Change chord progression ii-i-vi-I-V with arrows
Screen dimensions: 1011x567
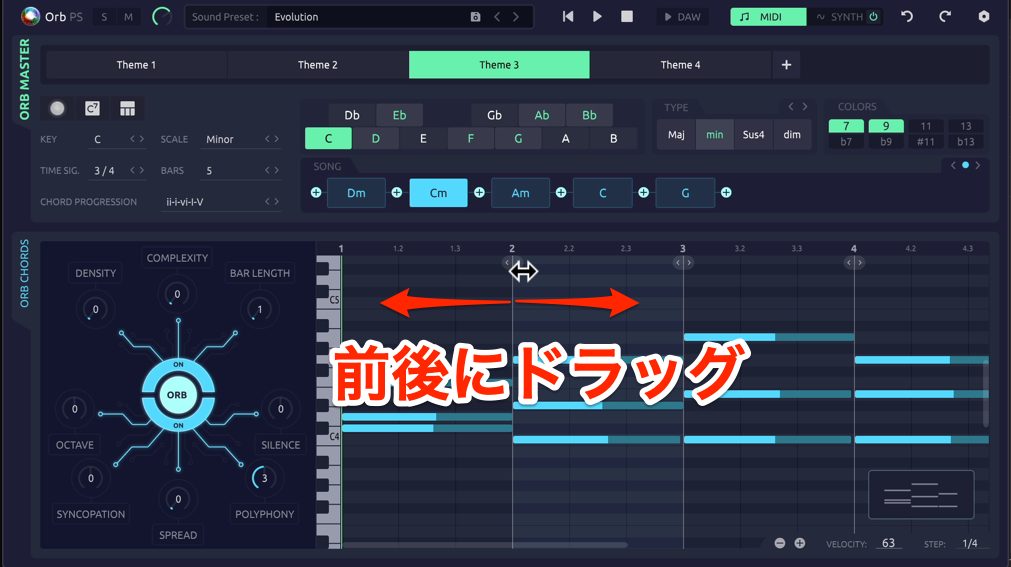[271, 202]
